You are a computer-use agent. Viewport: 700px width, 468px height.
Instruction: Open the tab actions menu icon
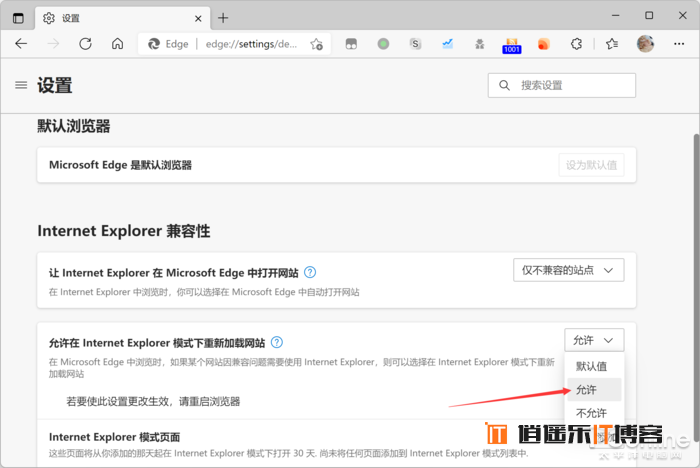tap(18, 18)
